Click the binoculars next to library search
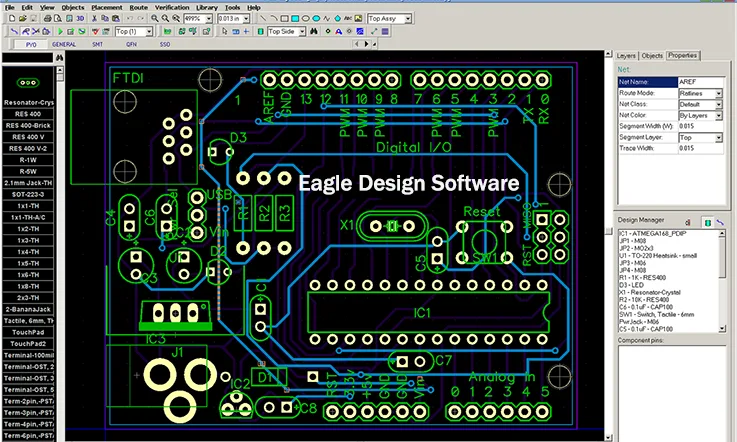This screenshot has height=442, width=737. [x=59, y=57]
